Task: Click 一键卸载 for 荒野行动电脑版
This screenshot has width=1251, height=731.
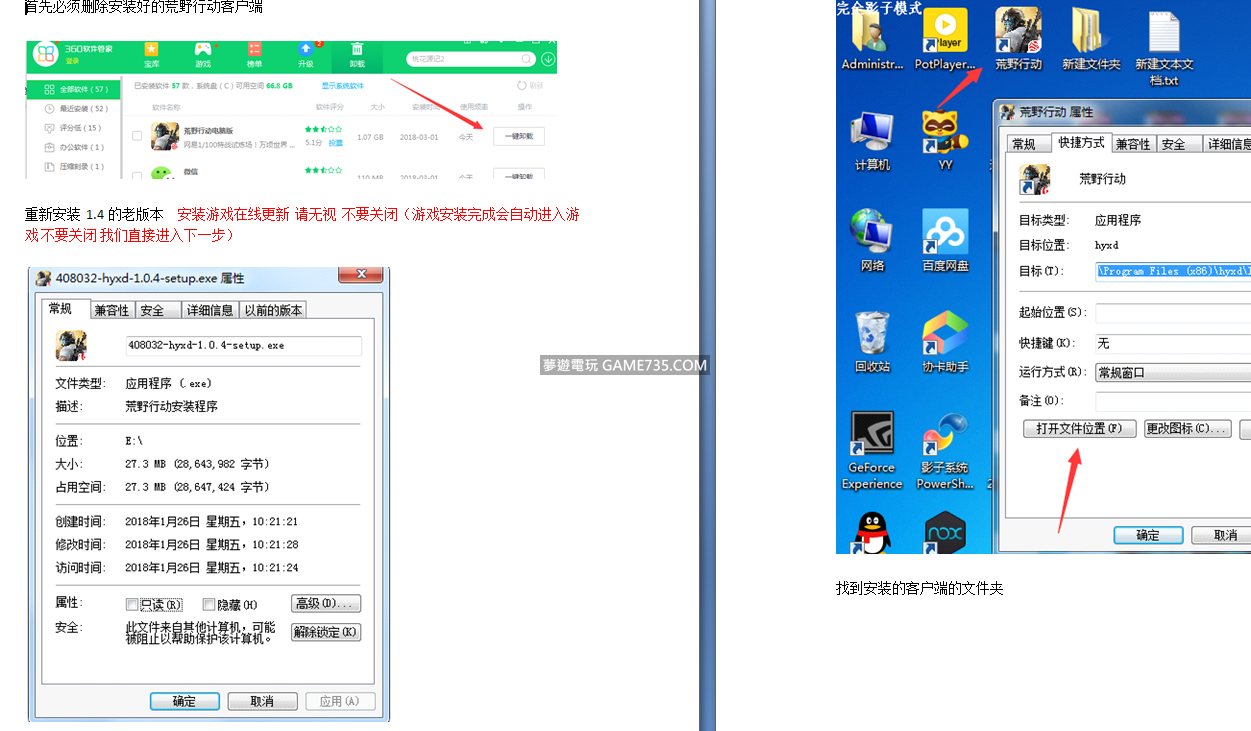Action: click(519, 136)
